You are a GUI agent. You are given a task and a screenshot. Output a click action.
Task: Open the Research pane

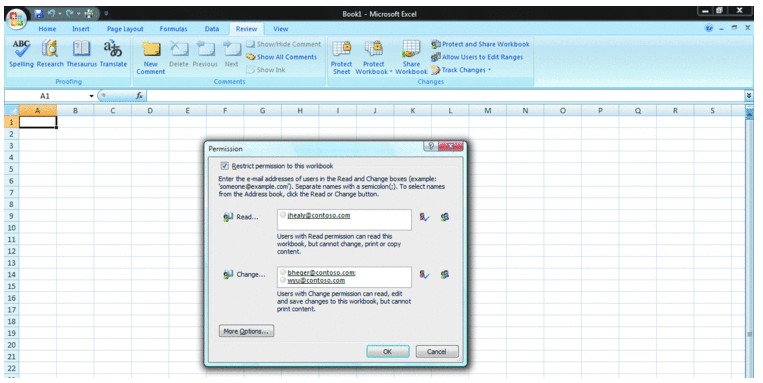[x=50, y=54]
